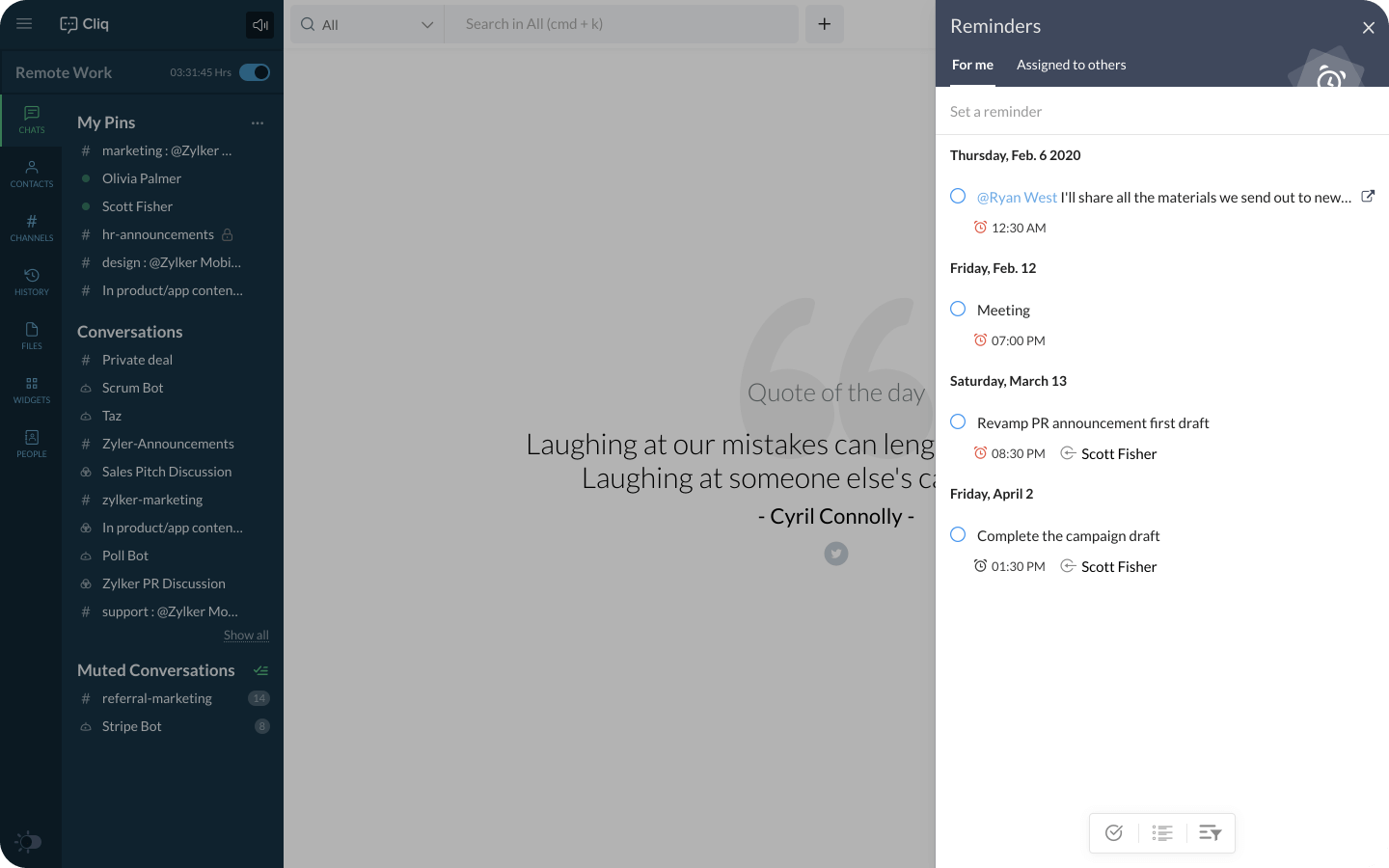Expand the hamburger main menu
The width and height of the screenshot is (1389, 868).
[x=24, y=24]
